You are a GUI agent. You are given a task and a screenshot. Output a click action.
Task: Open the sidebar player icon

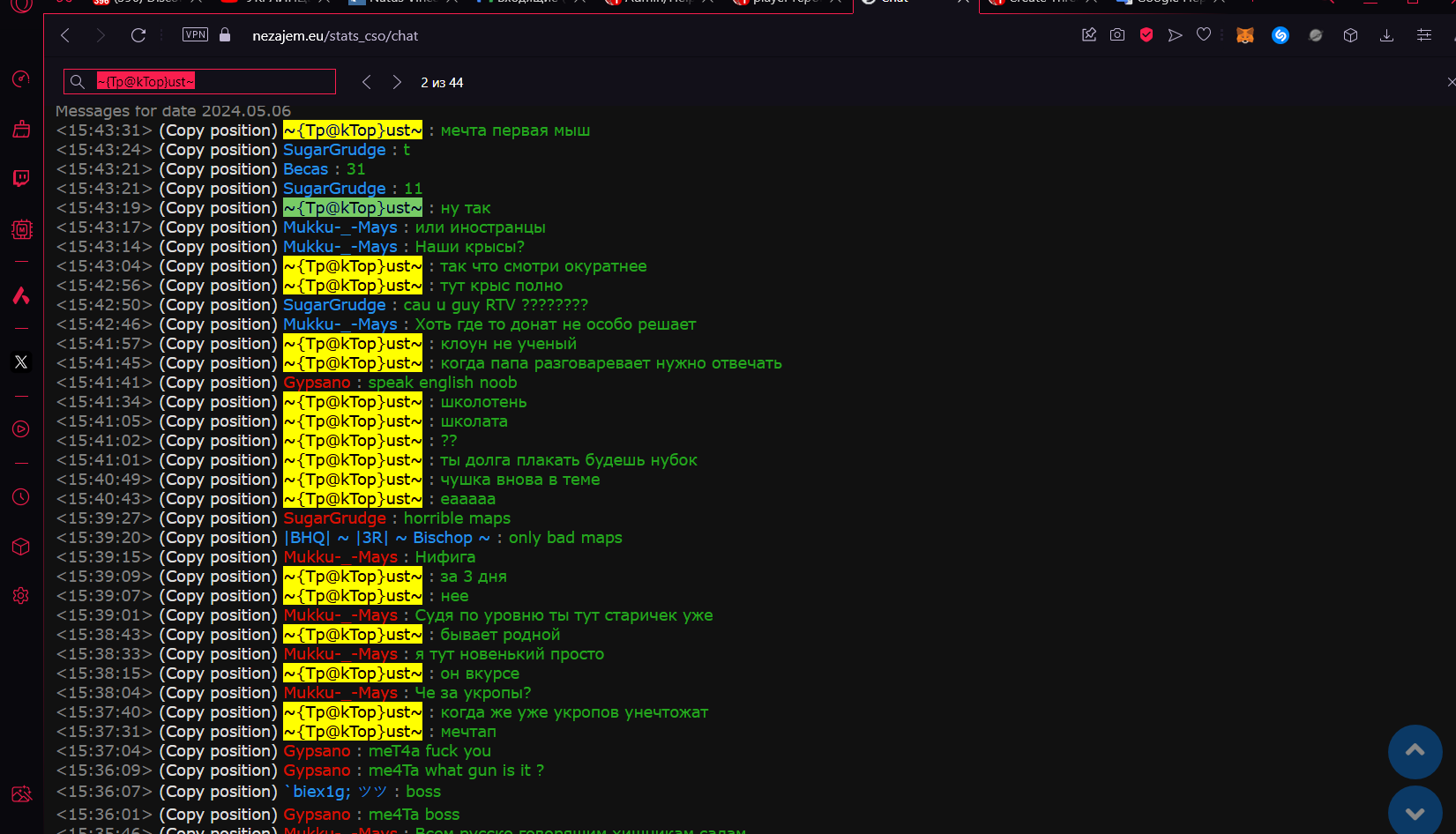[21, 429]
